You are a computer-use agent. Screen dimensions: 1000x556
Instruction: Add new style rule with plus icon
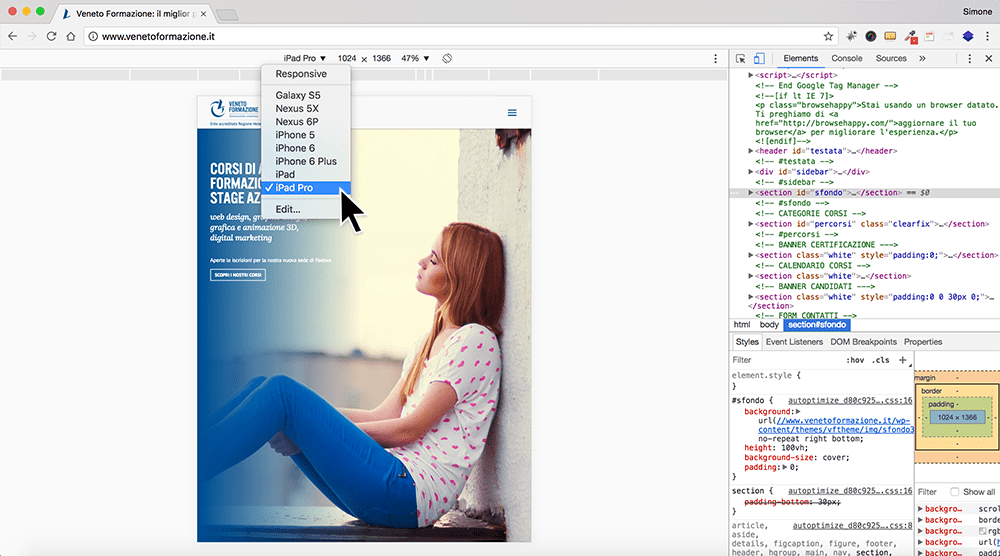[902, 360]
